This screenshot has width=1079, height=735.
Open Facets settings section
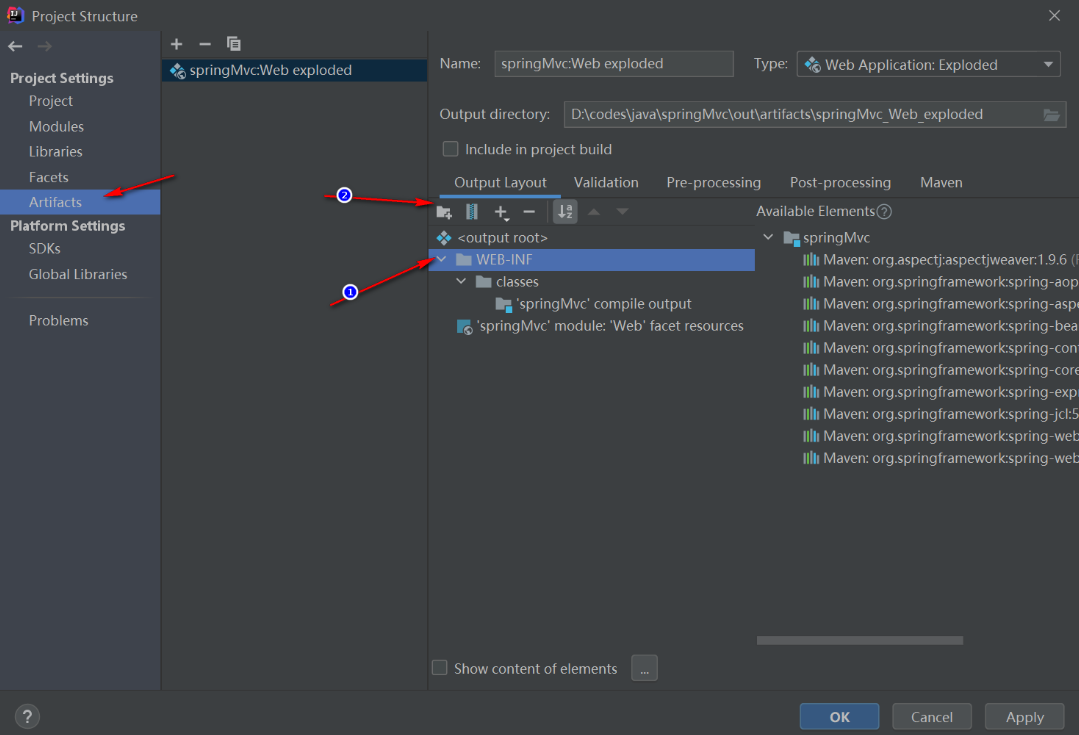coord(48,178)
